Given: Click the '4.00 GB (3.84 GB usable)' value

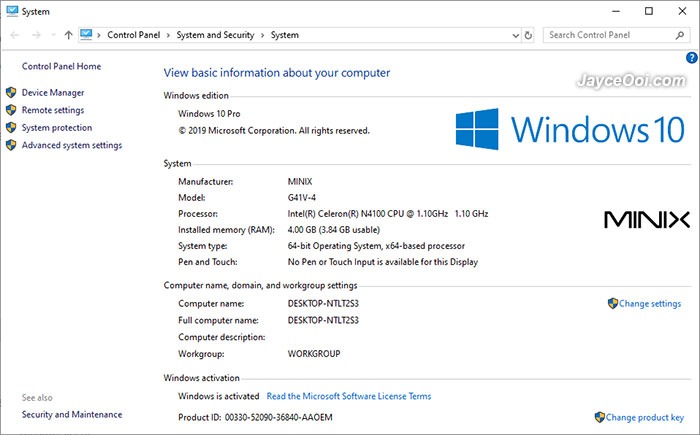Looking at the screenshot, I should click(333, 230).
